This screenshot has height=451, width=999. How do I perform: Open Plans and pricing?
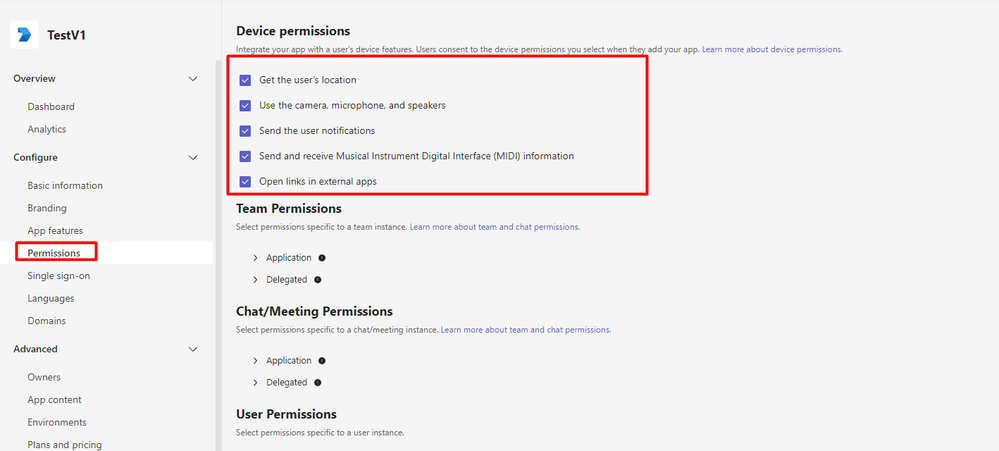(64, 445)
